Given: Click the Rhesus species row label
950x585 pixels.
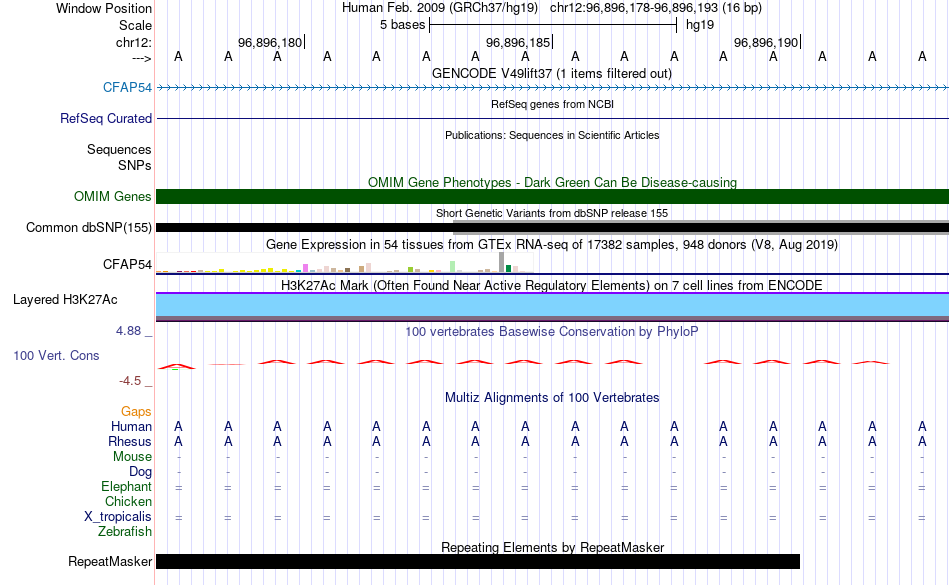Looking at the screenshot, I should [130, 441].
